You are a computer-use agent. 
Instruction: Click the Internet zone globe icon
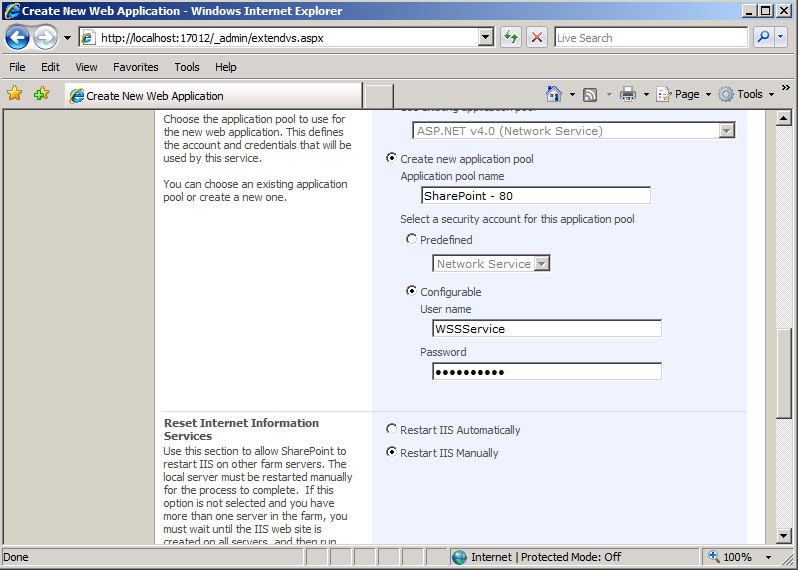[459, 557]
